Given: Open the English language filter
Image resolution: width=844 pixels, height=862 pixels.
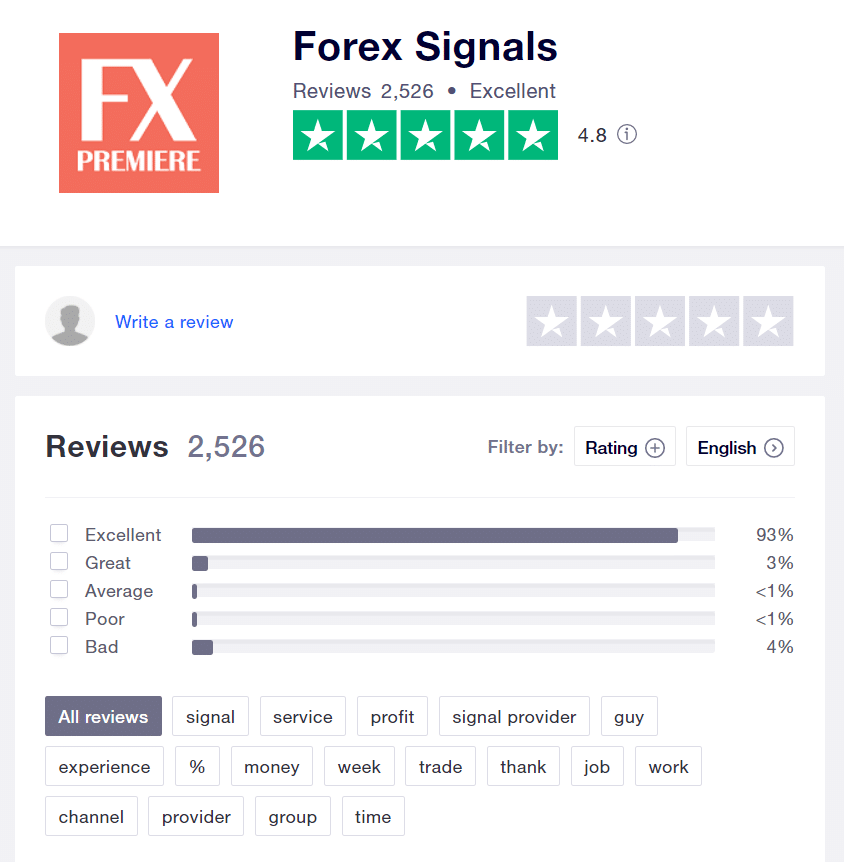Looking at the screenshot, I should pos(740,446).
